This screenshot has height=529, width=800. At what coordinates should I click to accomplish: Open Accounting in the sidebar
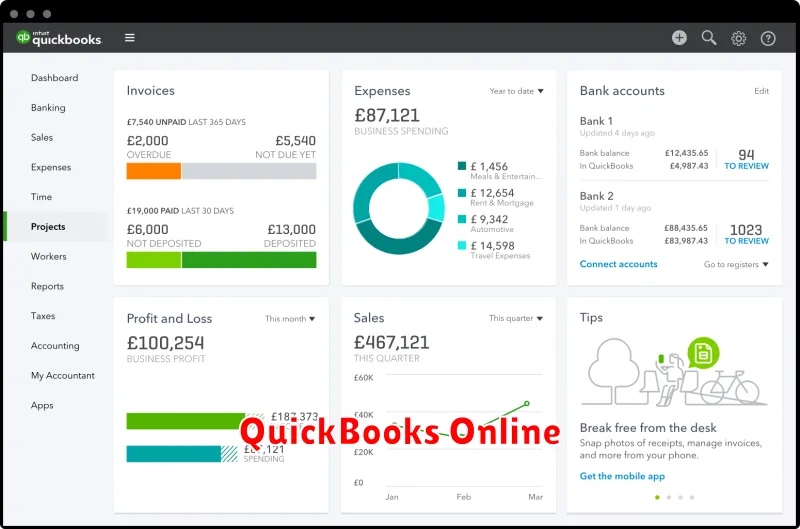(x=55, y=346)
